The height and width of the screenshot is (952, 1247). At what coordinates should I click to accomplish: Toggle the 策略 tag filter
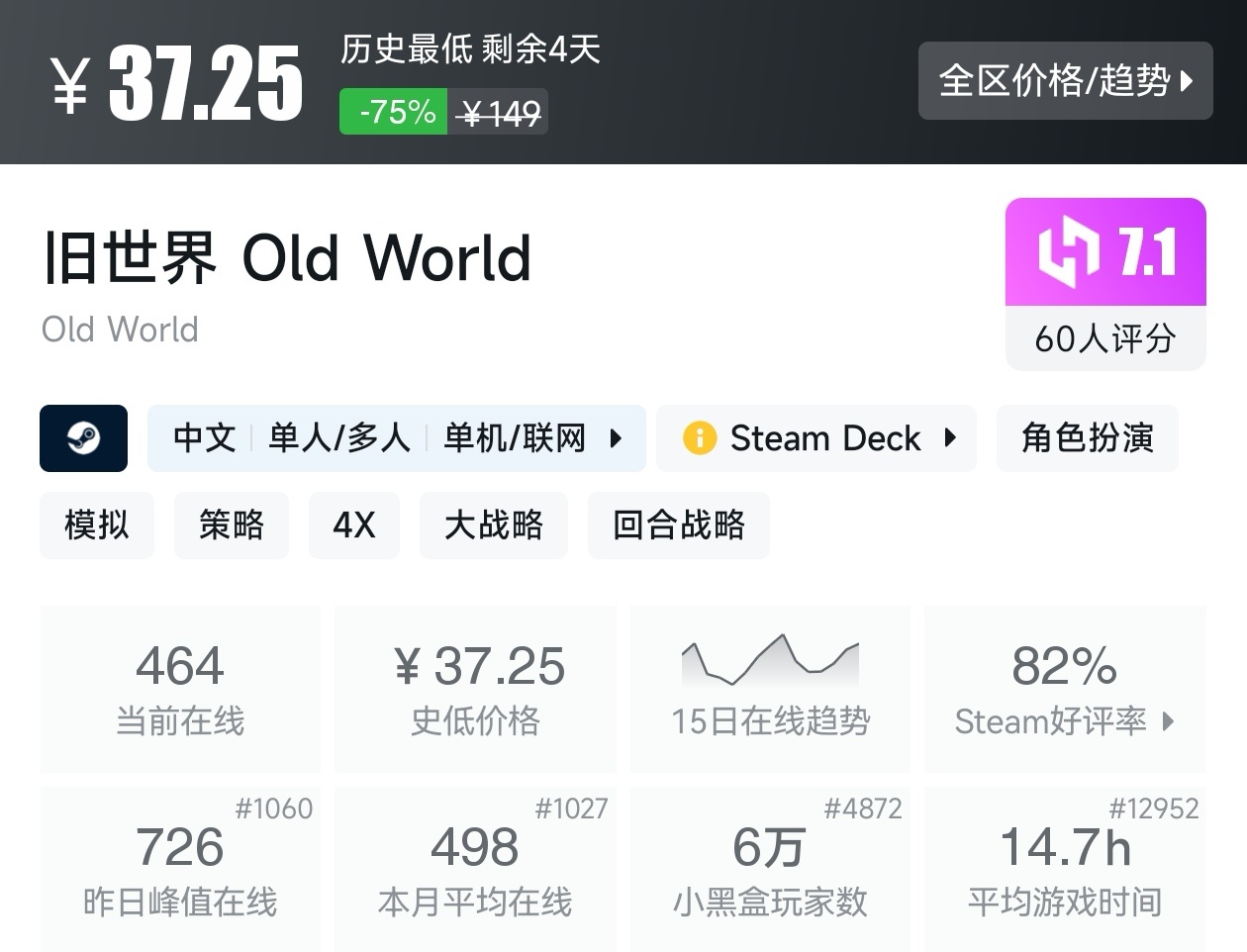coord(232,525)
